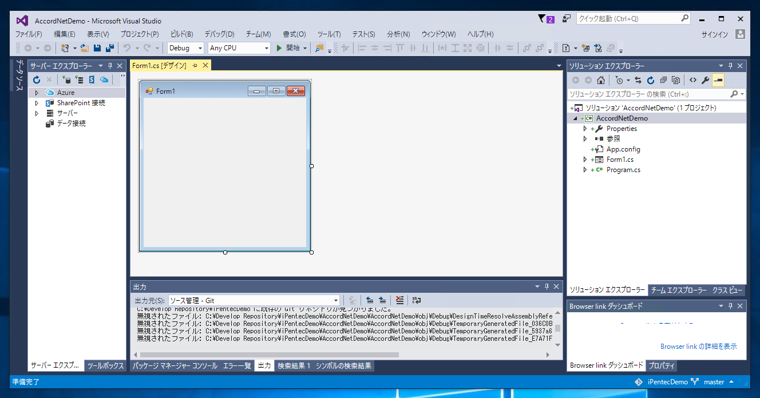
Task: Click Sync with Active Document icon
Action: click(x=638, y=80)
